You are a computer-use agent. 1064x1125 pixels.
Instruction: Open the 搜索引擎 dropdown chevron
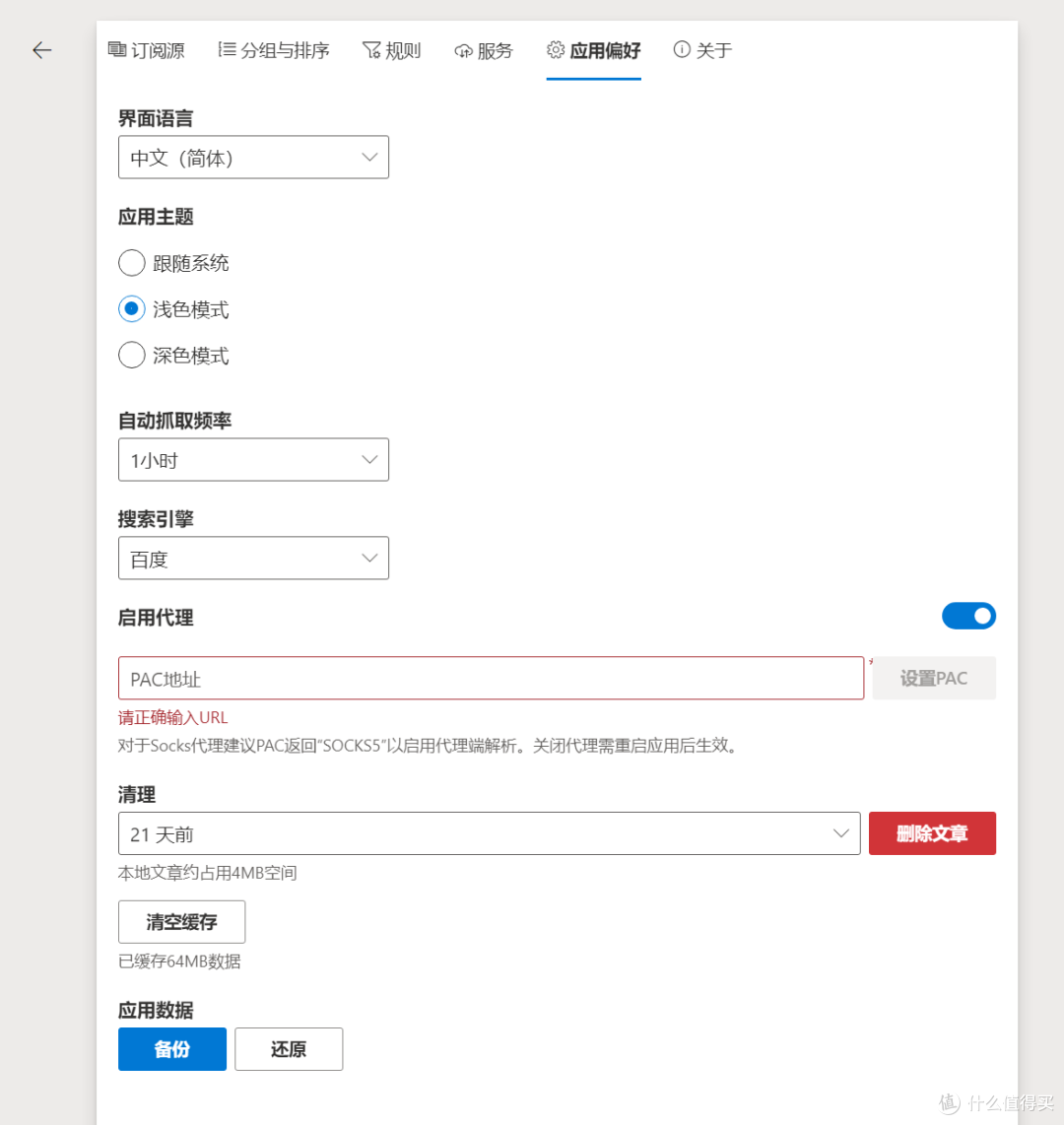point(369,558)
